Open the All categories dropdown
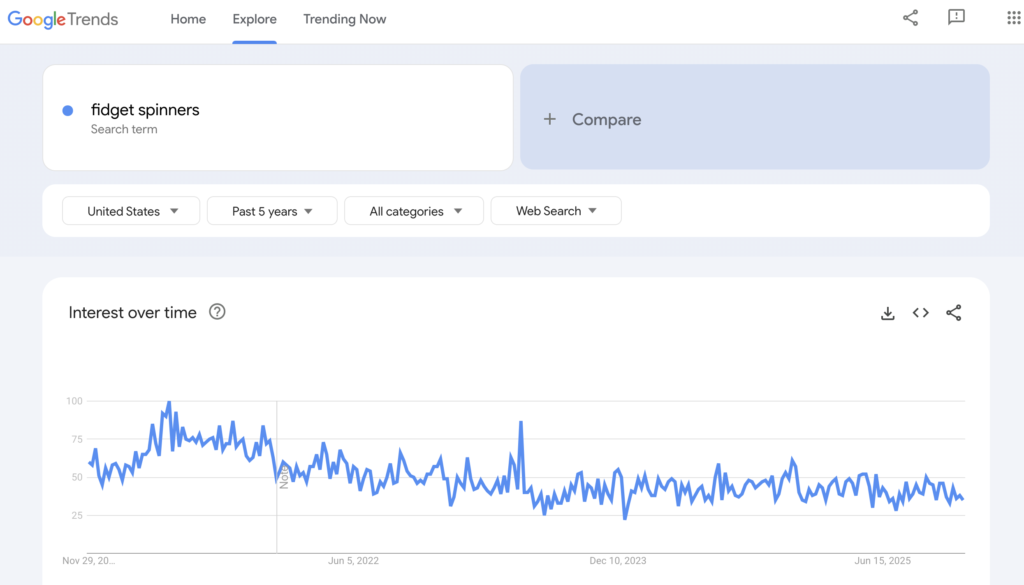This screenshot has width=1024, height=585. [x=413, y=211]
